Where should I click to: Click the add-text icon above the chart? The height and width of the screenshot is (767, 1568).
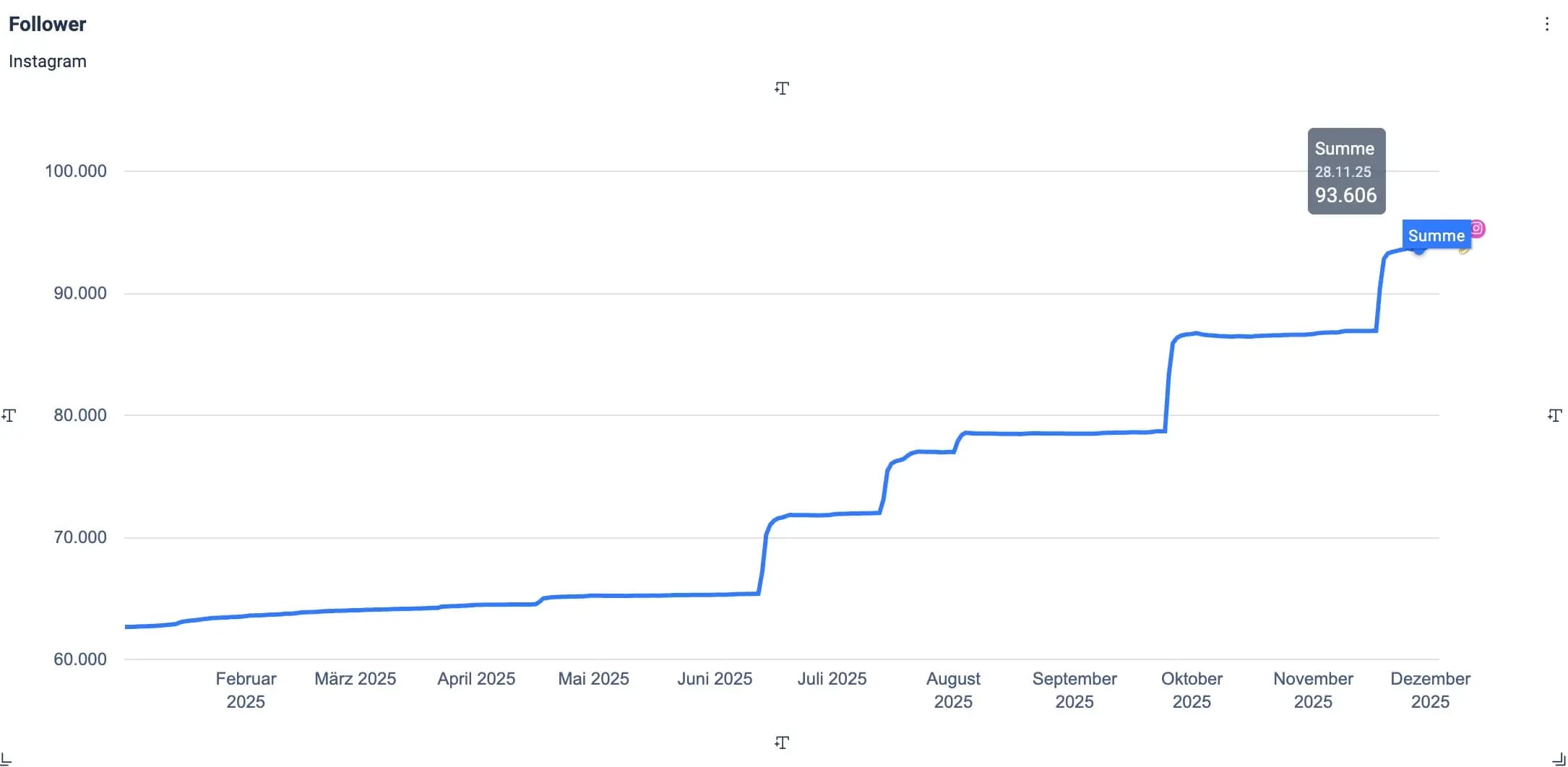coord(782,88)
